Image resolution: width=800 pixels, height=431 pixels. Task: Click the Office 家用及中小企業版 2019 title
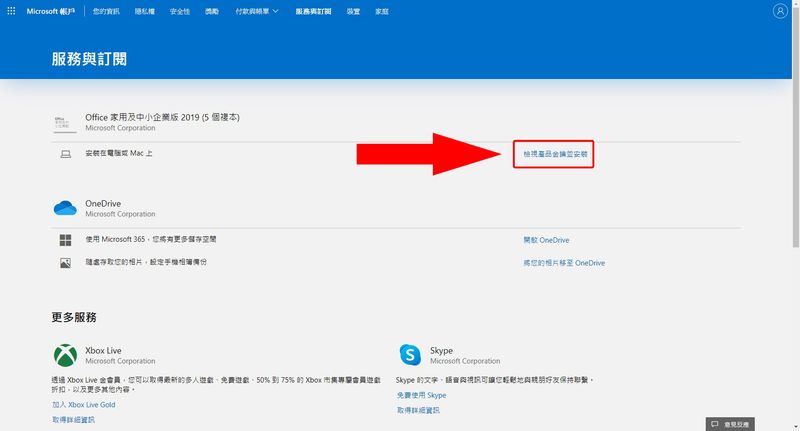pyautogui.click(x=162, y=117)
